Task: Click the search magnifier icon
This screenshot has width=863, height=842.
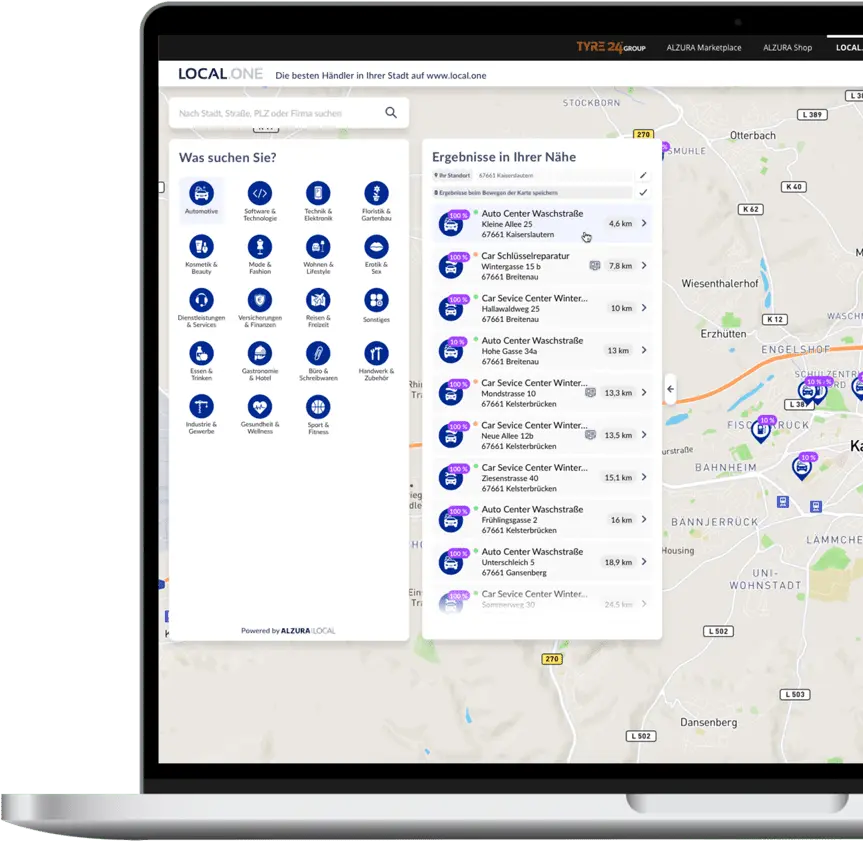Action: click(x=391, y=113)
